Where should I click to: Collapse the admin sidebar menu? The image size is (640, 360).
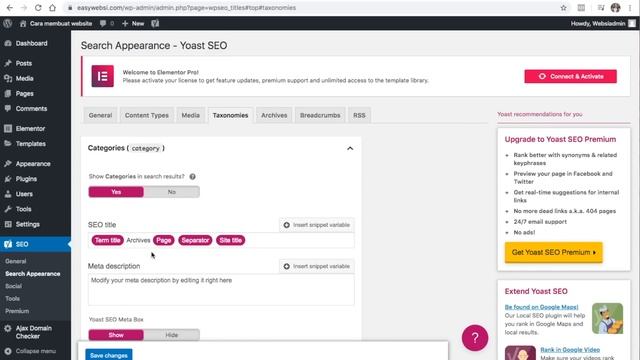pos(36,351)
